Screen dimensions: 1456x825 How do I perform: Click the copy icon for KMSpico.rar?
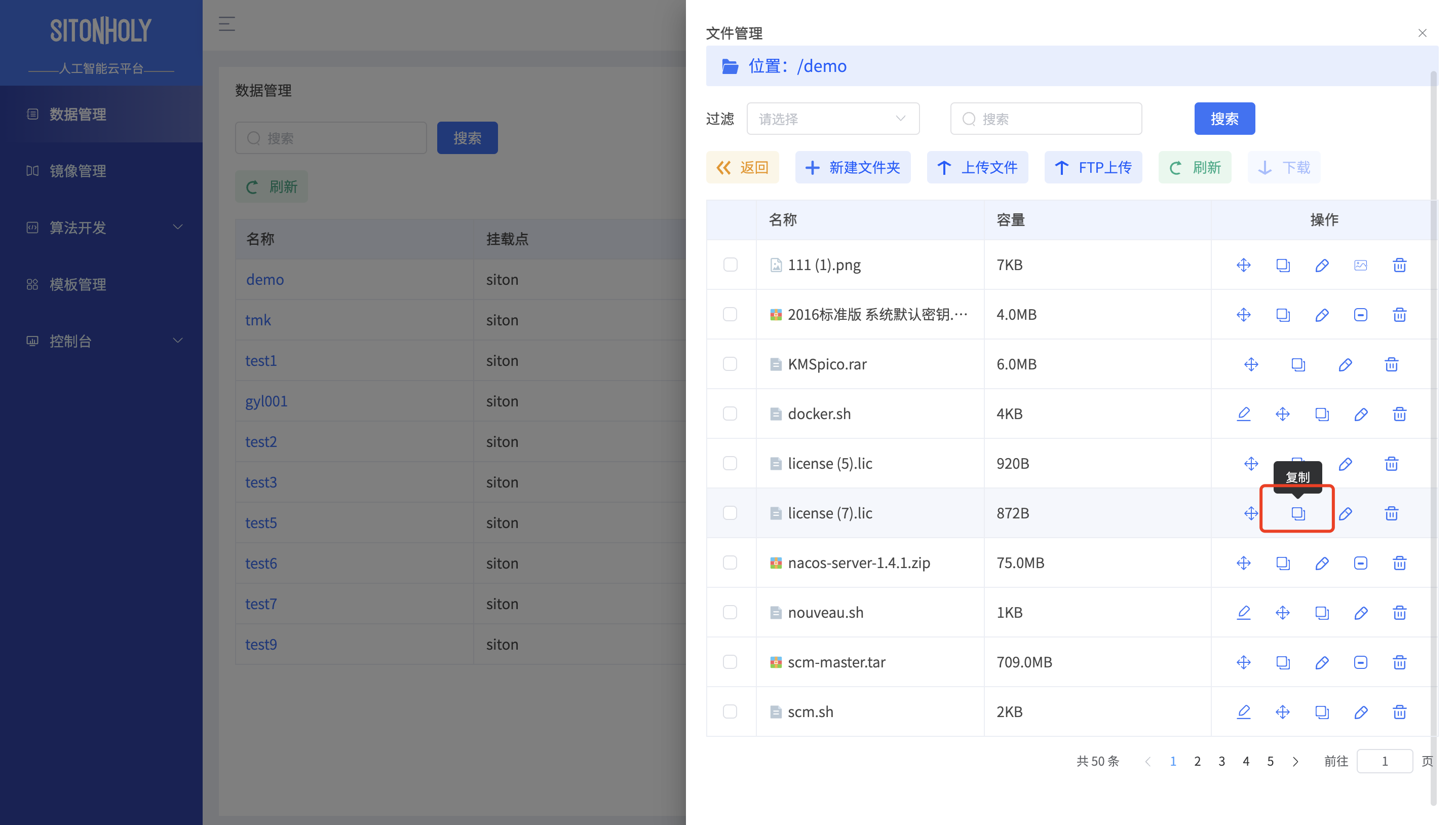pos(1298,364)
